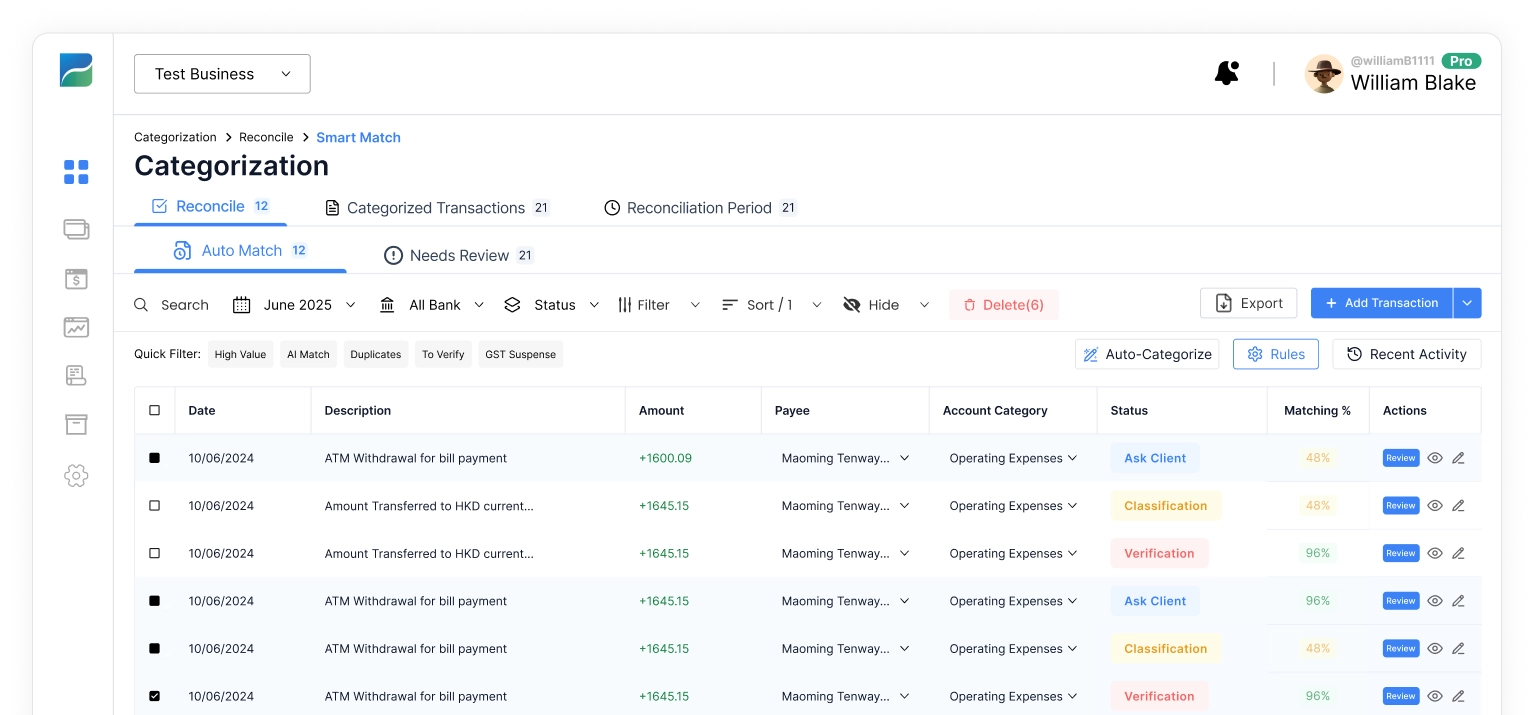
Task: Open the notifications bell icon
Action: tap(1226, 73)
